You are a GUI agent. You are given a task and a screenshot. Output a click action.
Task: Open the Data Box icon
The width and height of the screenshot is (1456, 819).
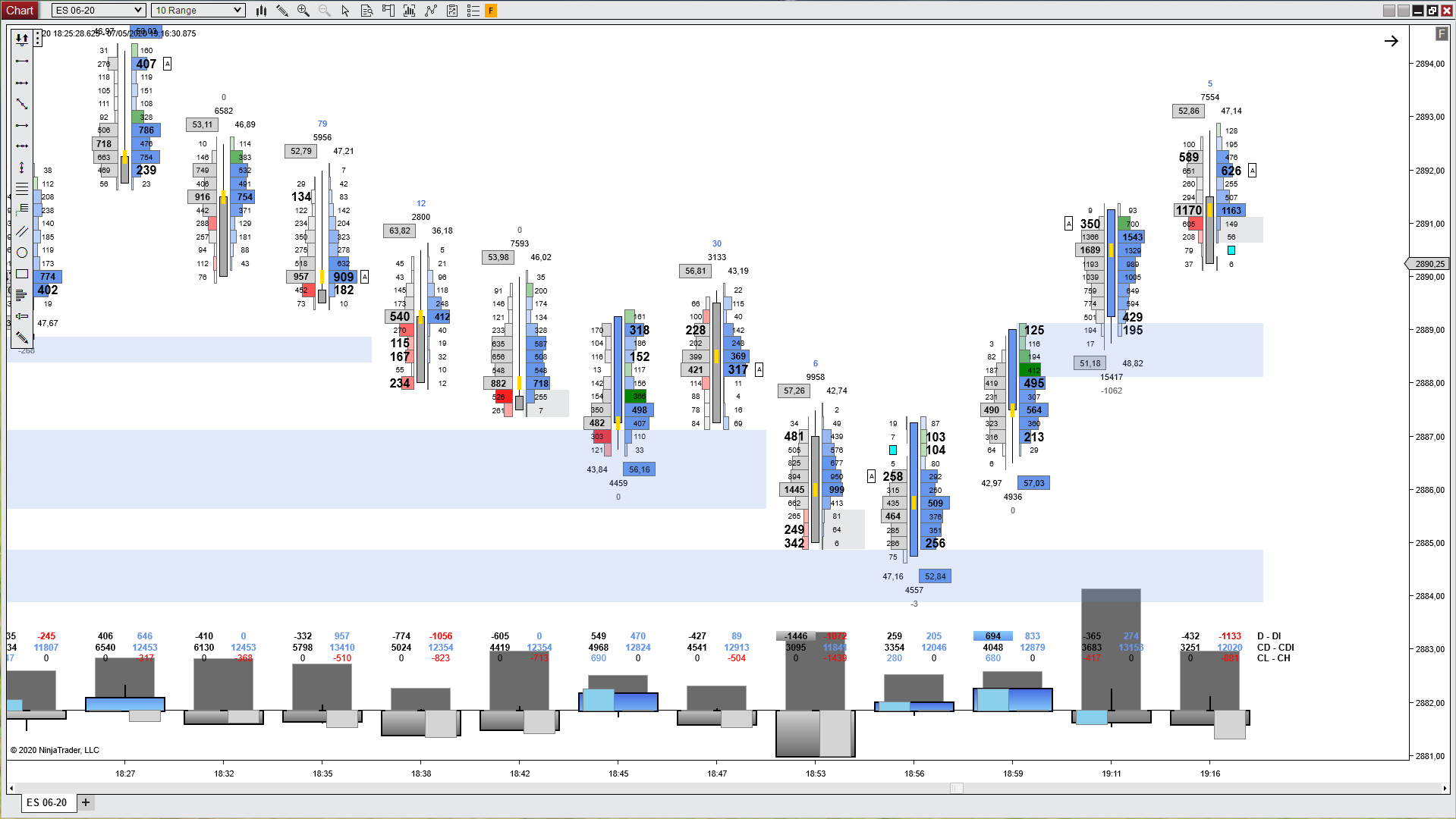[x=366, y=11]
